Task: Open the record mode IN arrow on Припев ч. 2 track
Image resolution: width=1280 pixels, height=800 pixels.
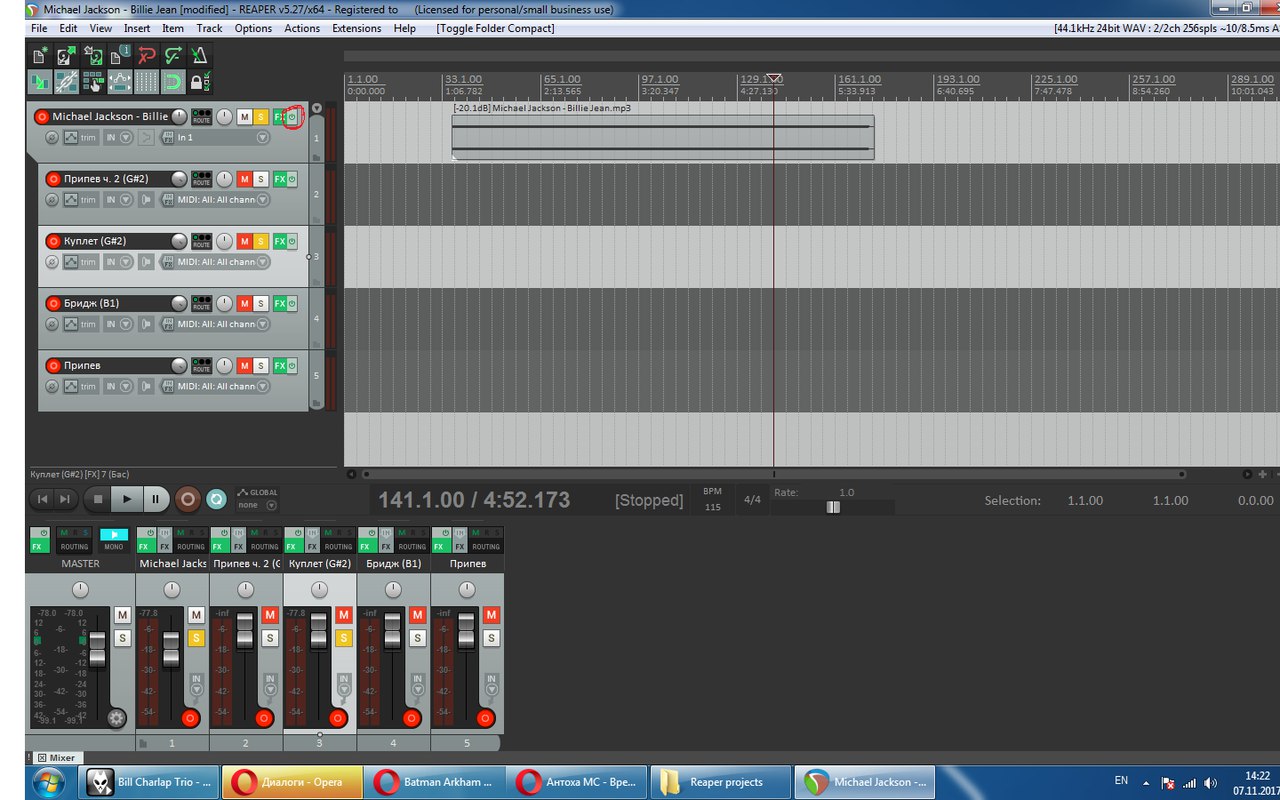Action: 126,200
